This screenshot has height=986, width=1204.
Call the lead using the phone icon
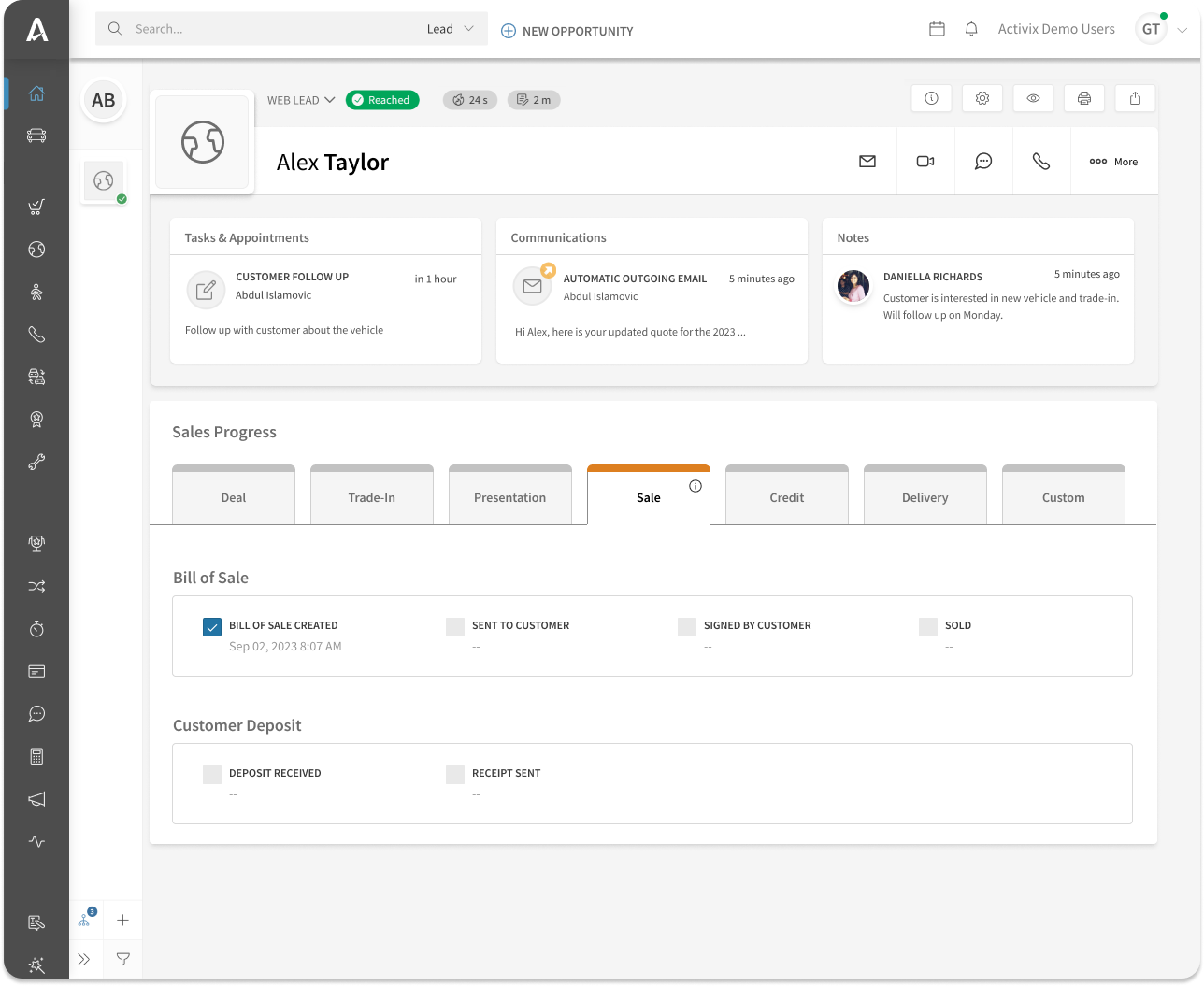coord(1040,162)
